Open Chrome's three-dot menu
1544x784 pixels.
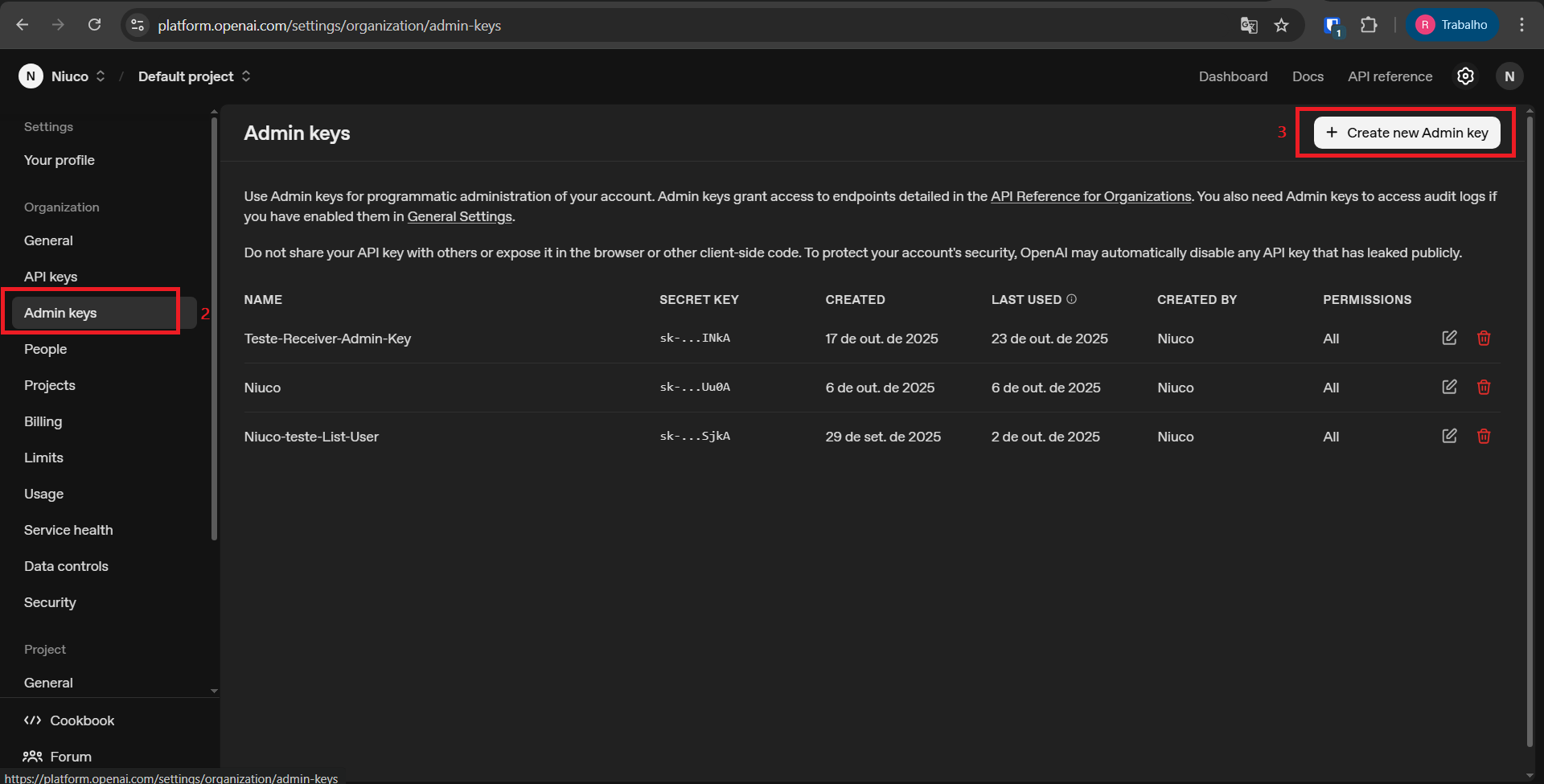tap(1521, 25)
